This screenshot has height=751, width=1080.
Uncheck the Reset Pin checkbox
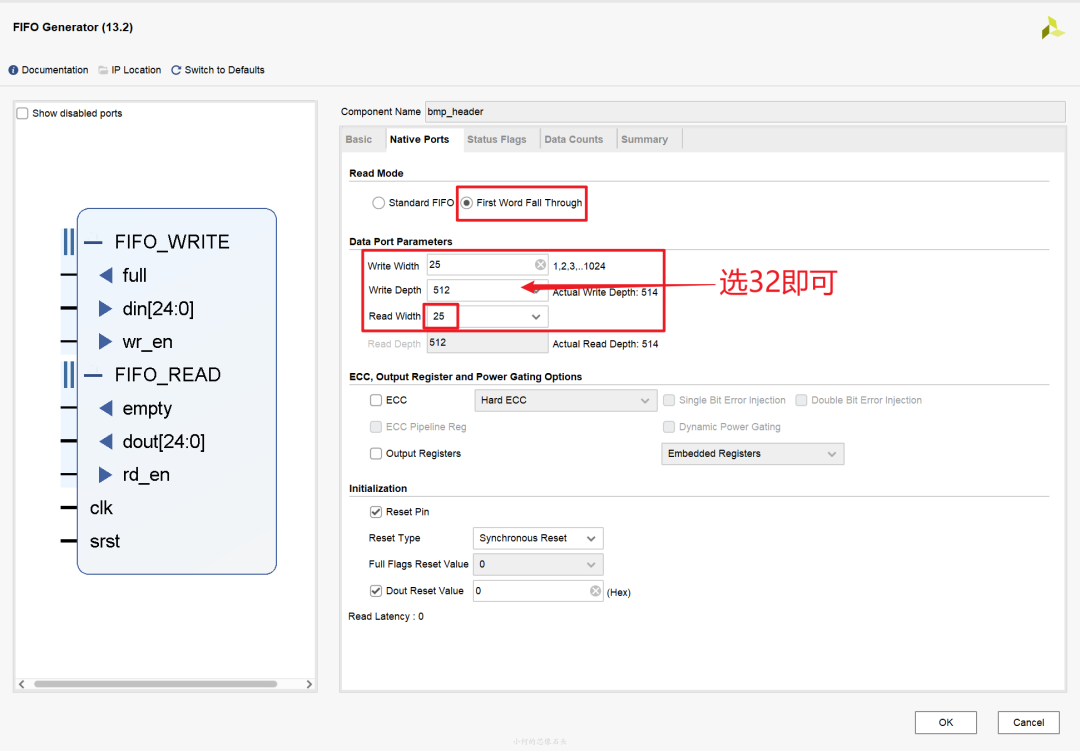click(x=376, y=512)
